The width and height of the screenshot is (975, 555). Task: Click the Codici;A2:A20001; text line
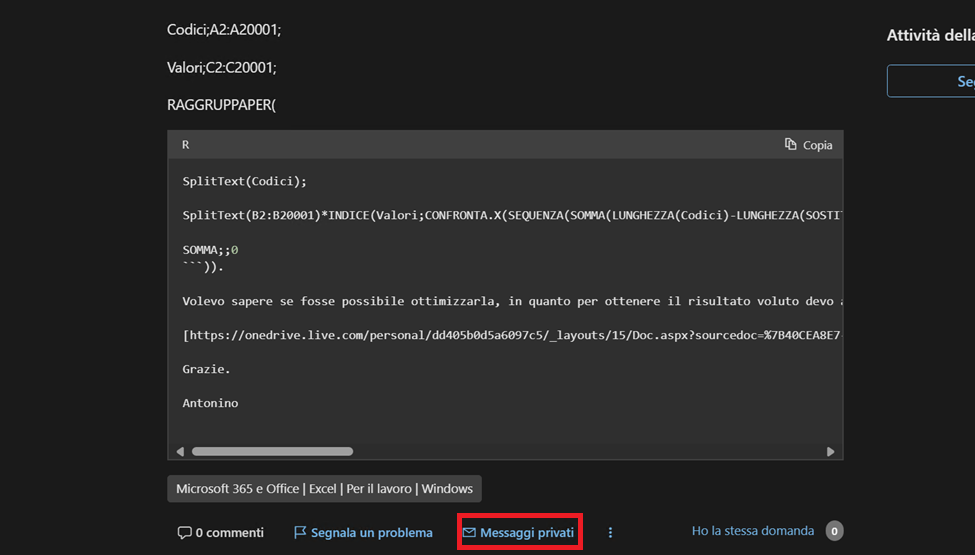pos(224,29)
